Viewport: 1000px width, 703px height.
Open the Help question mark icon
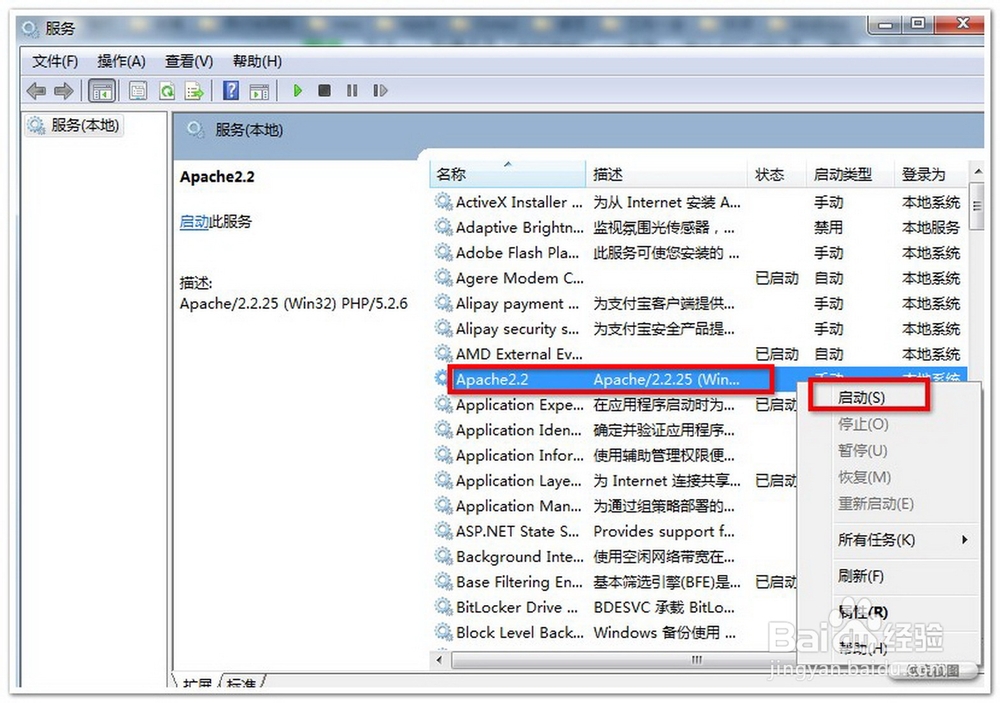[231, 91]
